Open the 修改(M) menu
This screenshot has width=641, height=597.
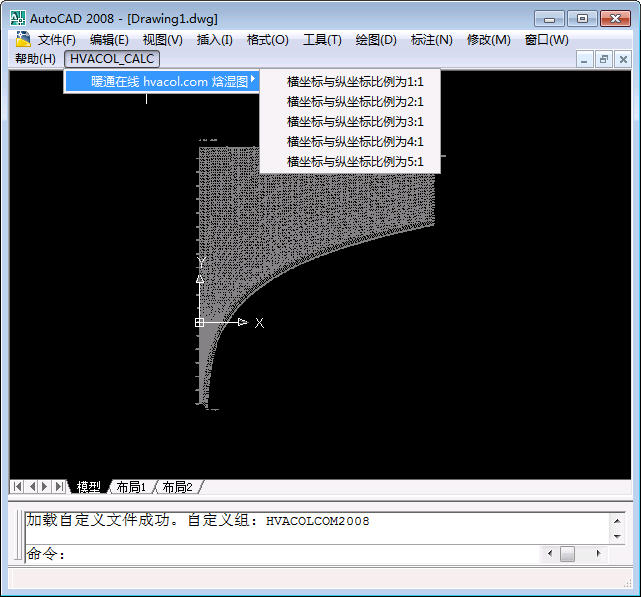click(489, 40)
